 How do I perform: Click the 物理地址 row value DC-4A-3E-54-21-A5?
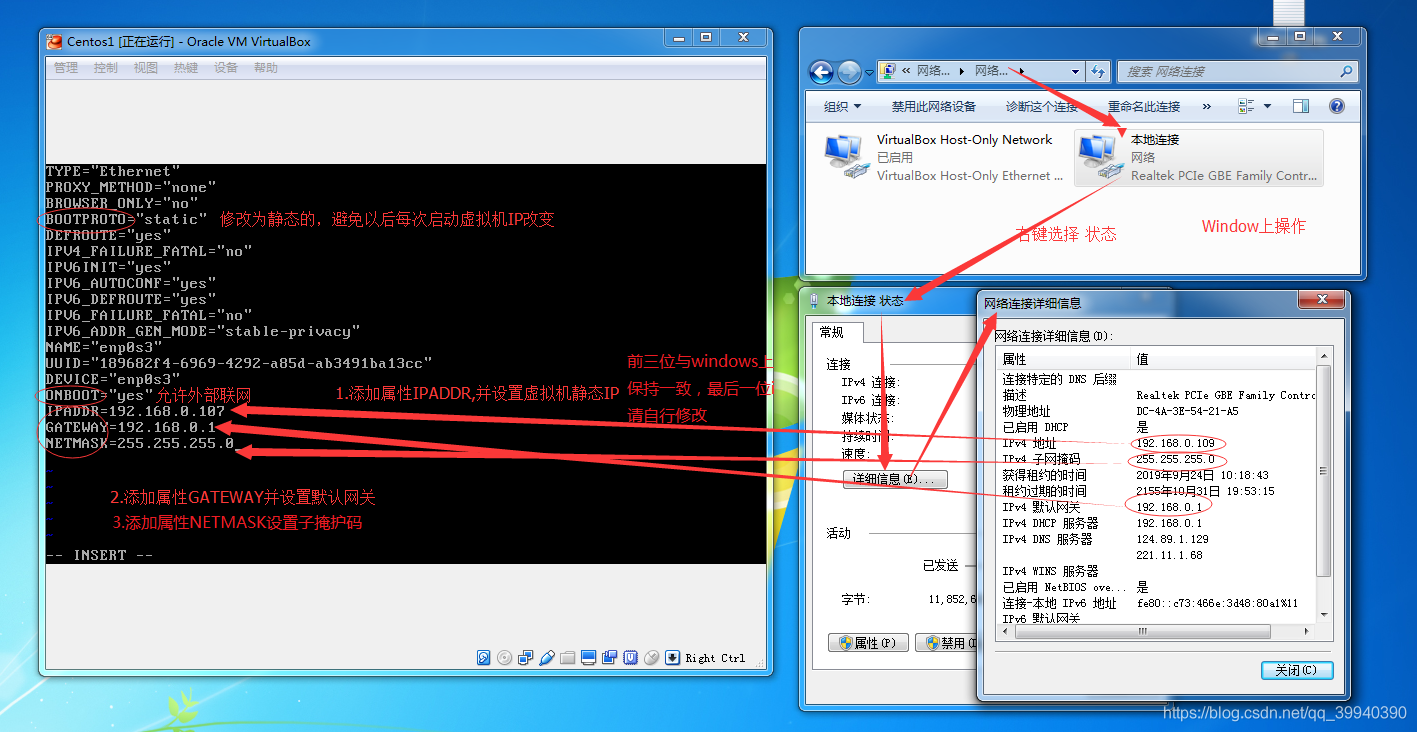(1187, 411)
